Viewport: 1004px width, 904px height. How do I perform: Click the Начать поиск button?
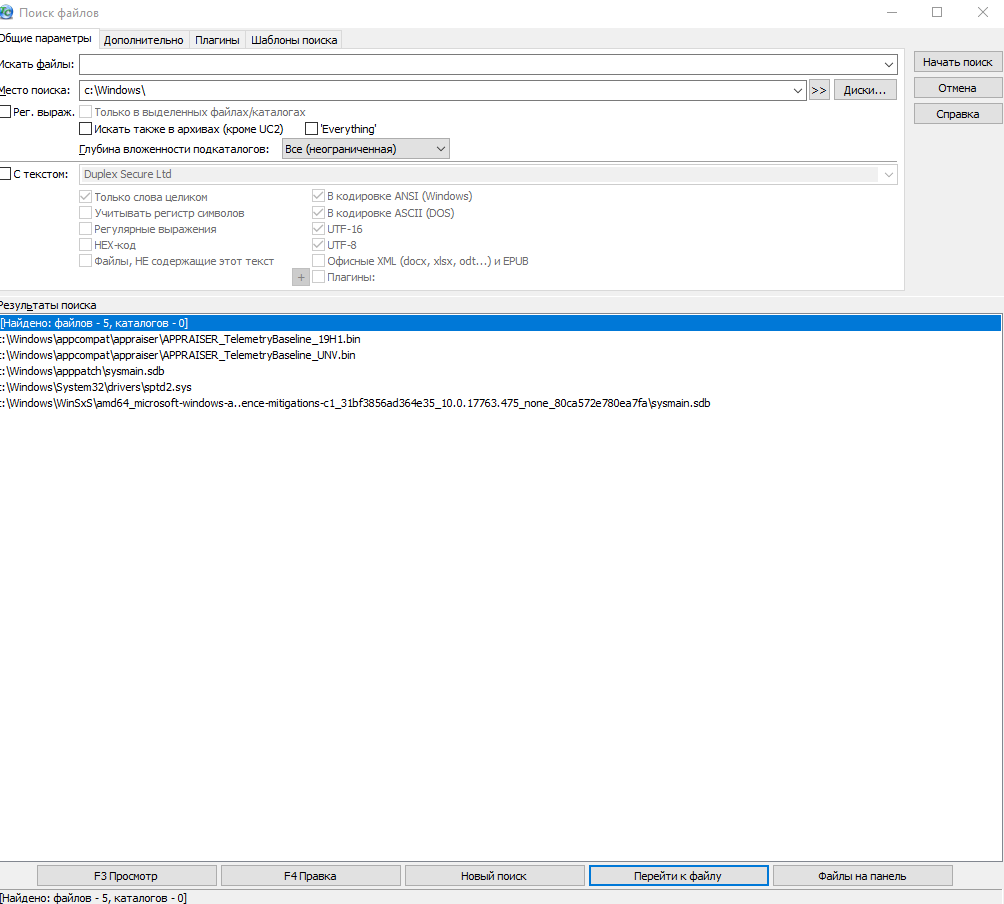point(958,62)
